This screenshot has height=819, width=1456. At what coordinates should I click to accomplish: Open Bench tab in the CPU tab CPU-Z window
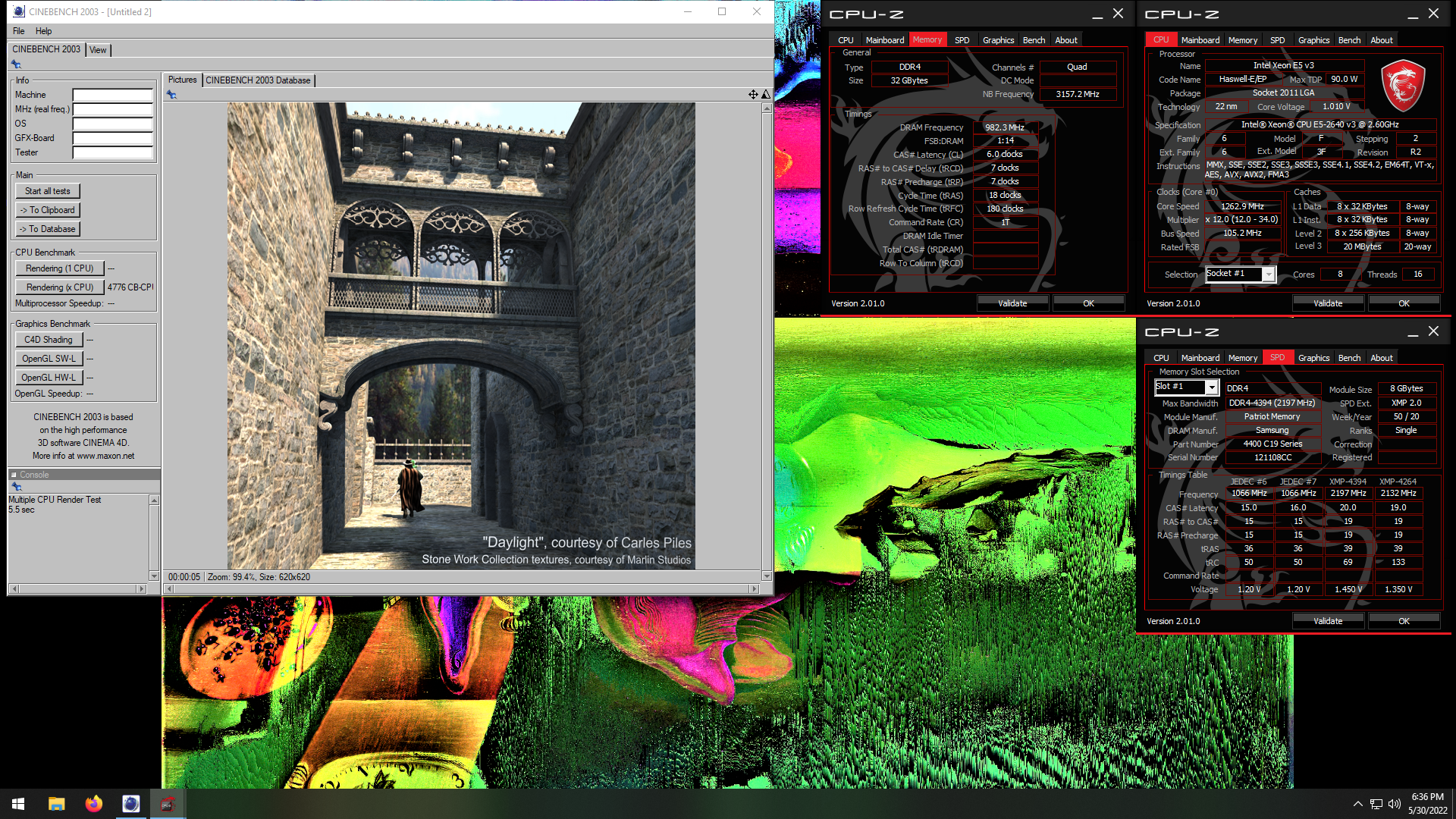pyautogui.click(x=1349, y=40)
